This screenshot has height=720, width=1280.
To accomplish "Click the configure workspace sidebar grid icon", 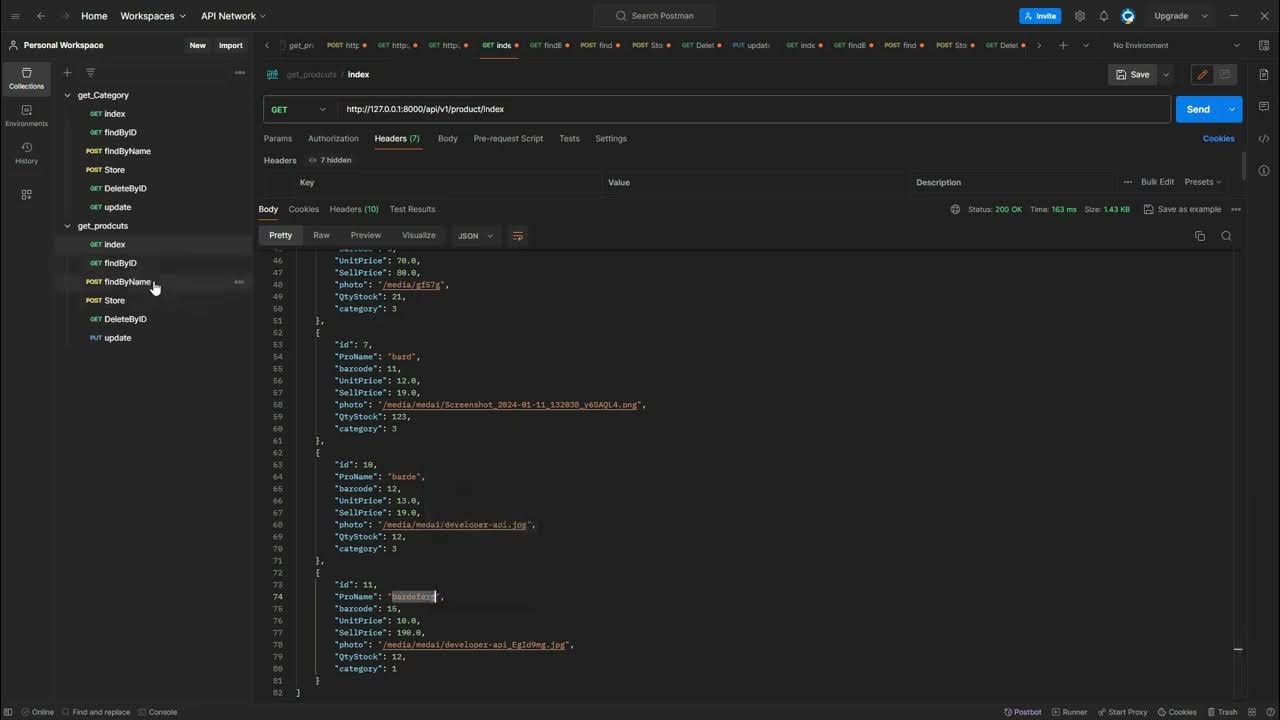I will [26, 194].
